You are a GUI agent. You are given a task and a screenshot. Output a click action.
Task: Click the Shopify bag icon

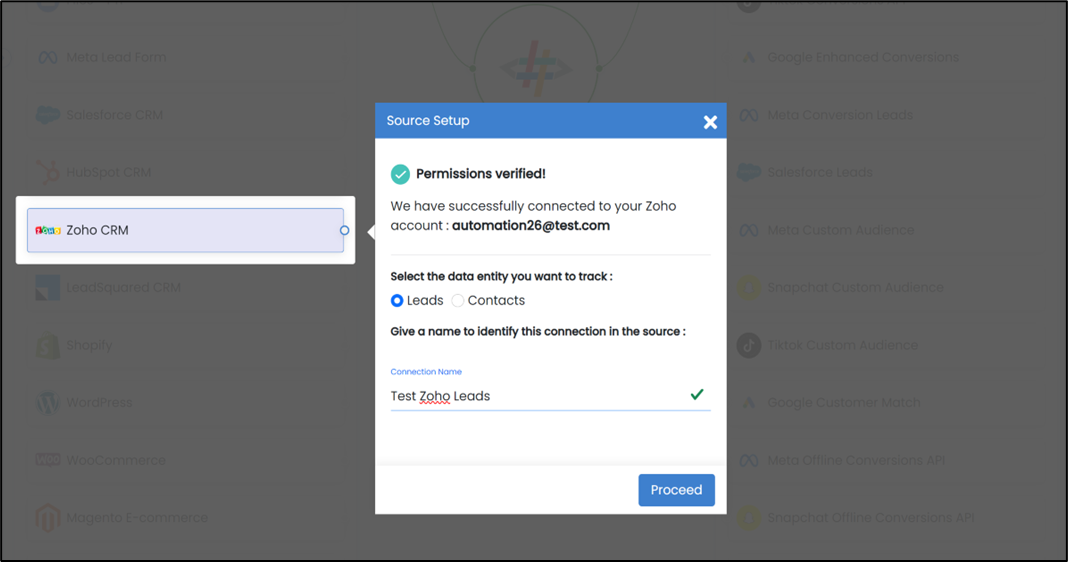pyautogui.click(x=48, y=345)
